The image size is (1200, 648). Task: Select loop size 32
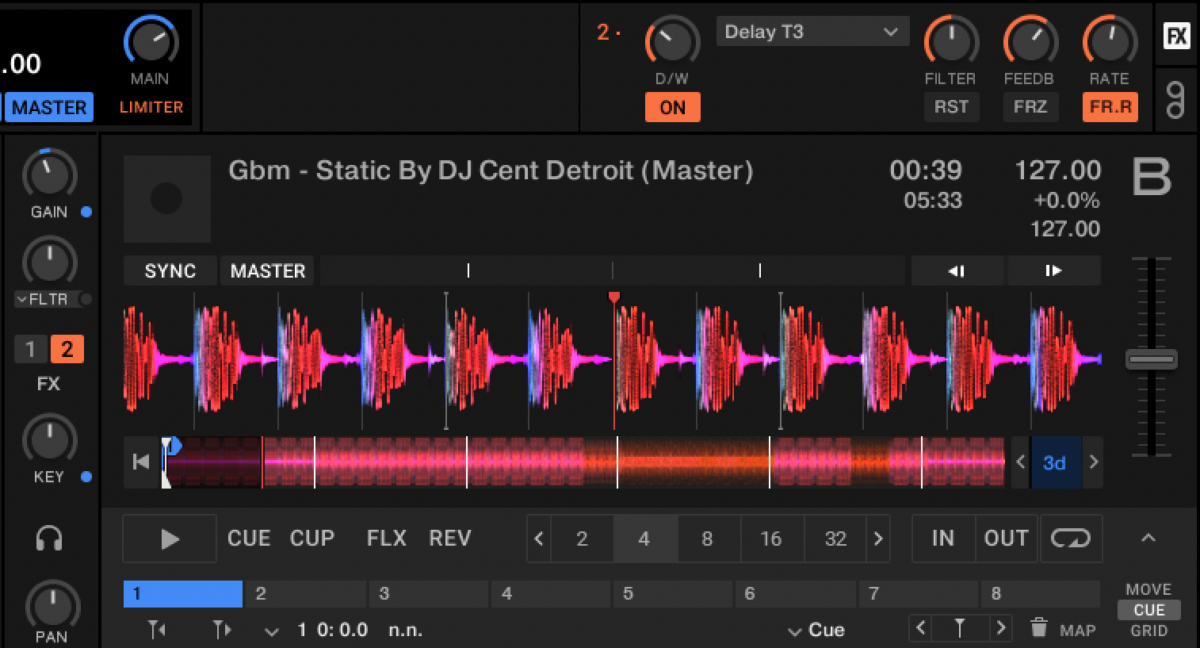click(x=835, y=539)
